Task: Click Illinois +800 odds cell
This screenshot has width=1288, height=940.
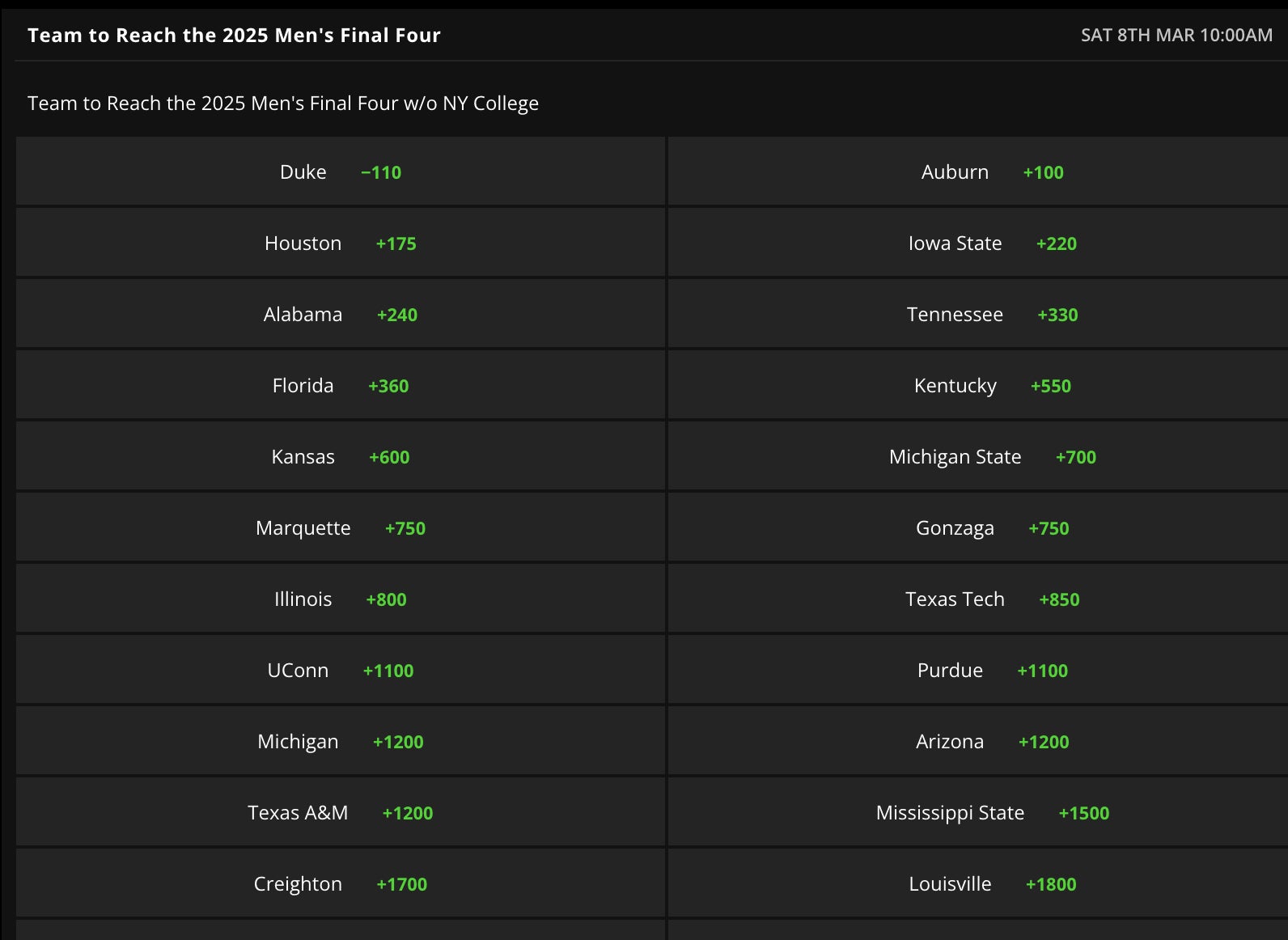Action: click(341, 599)
